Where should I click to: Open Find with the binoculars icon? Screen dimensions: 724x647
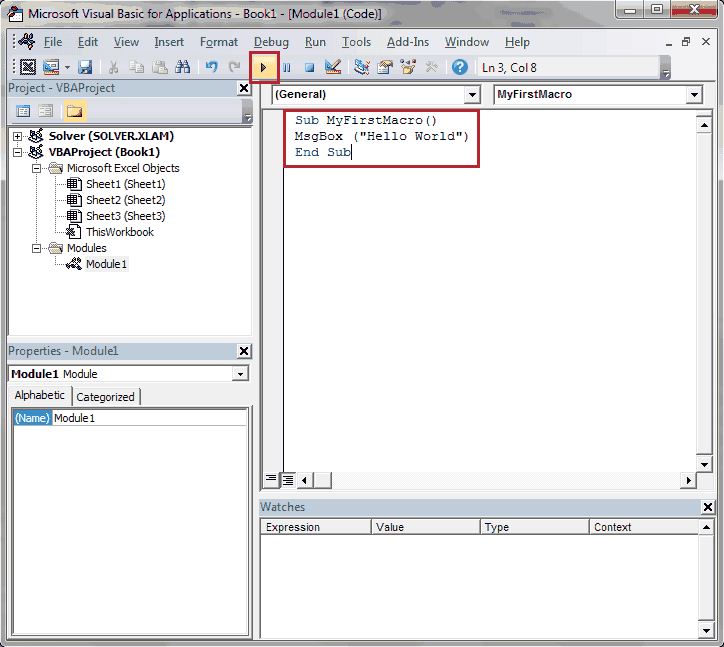(x=183, y=67)
